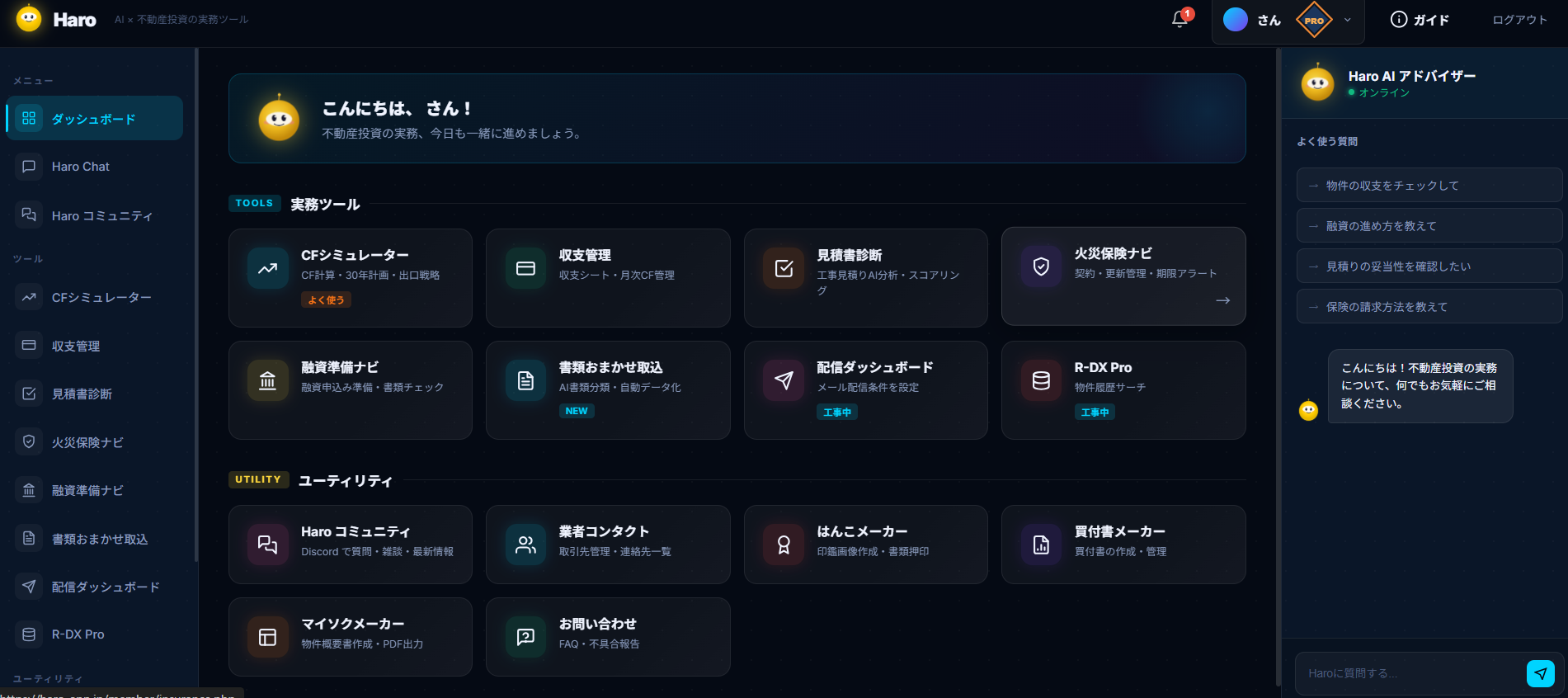Click the 配信ダッシュボード paper-plane icon in sidebar

pyautogui.click(x=29, y=587)
